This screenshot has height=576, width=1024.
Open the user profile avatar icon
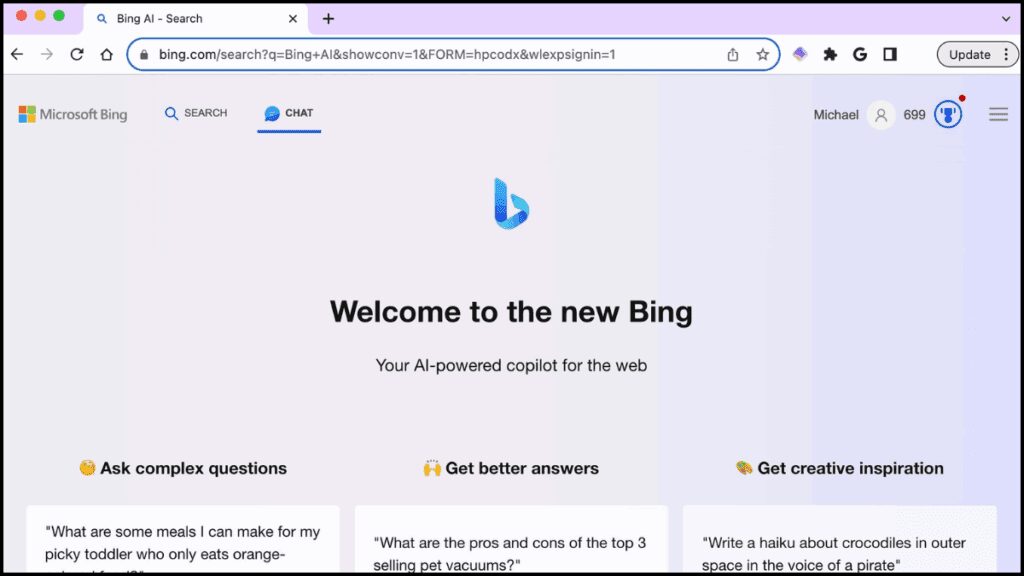tap(881, 115)
